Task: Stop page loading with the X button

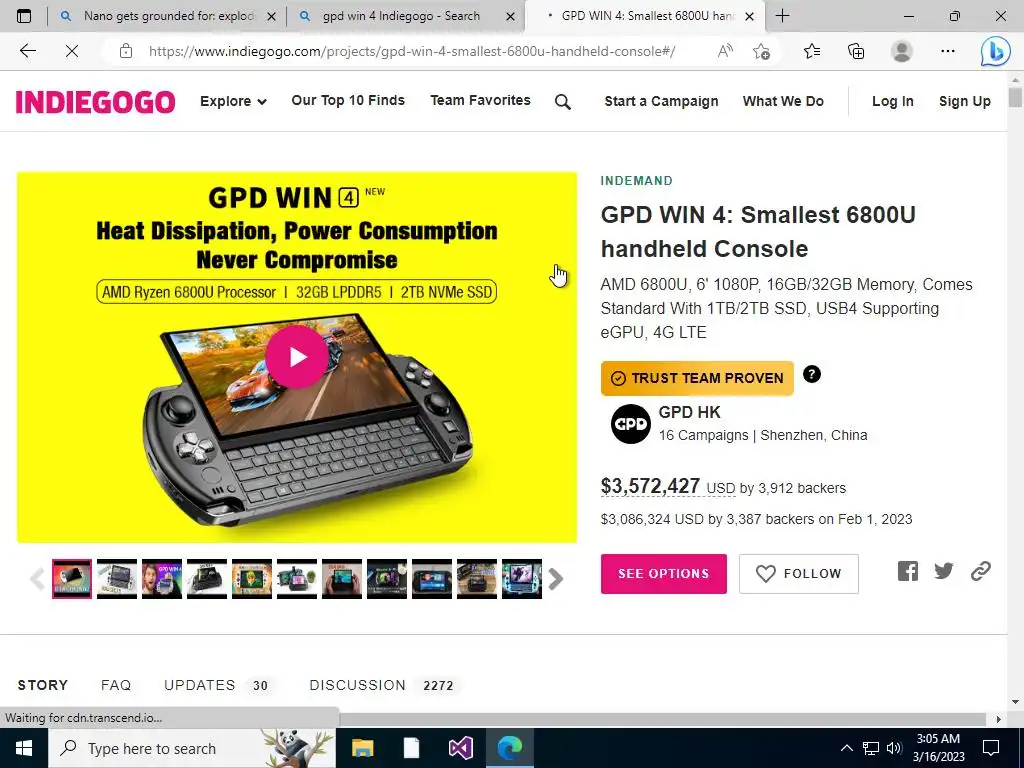Action: [x=72, y=51]
